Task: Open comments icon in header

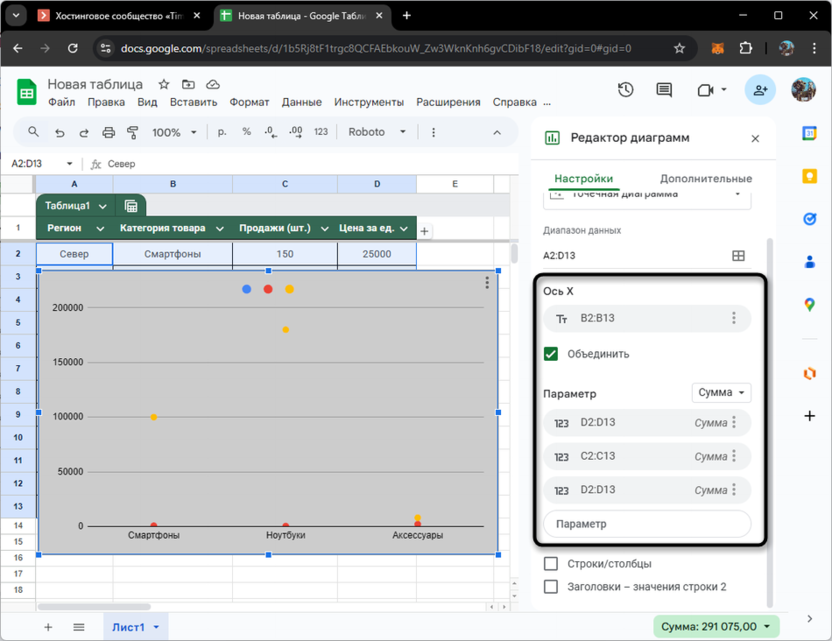Action: [x=664, y=90]
